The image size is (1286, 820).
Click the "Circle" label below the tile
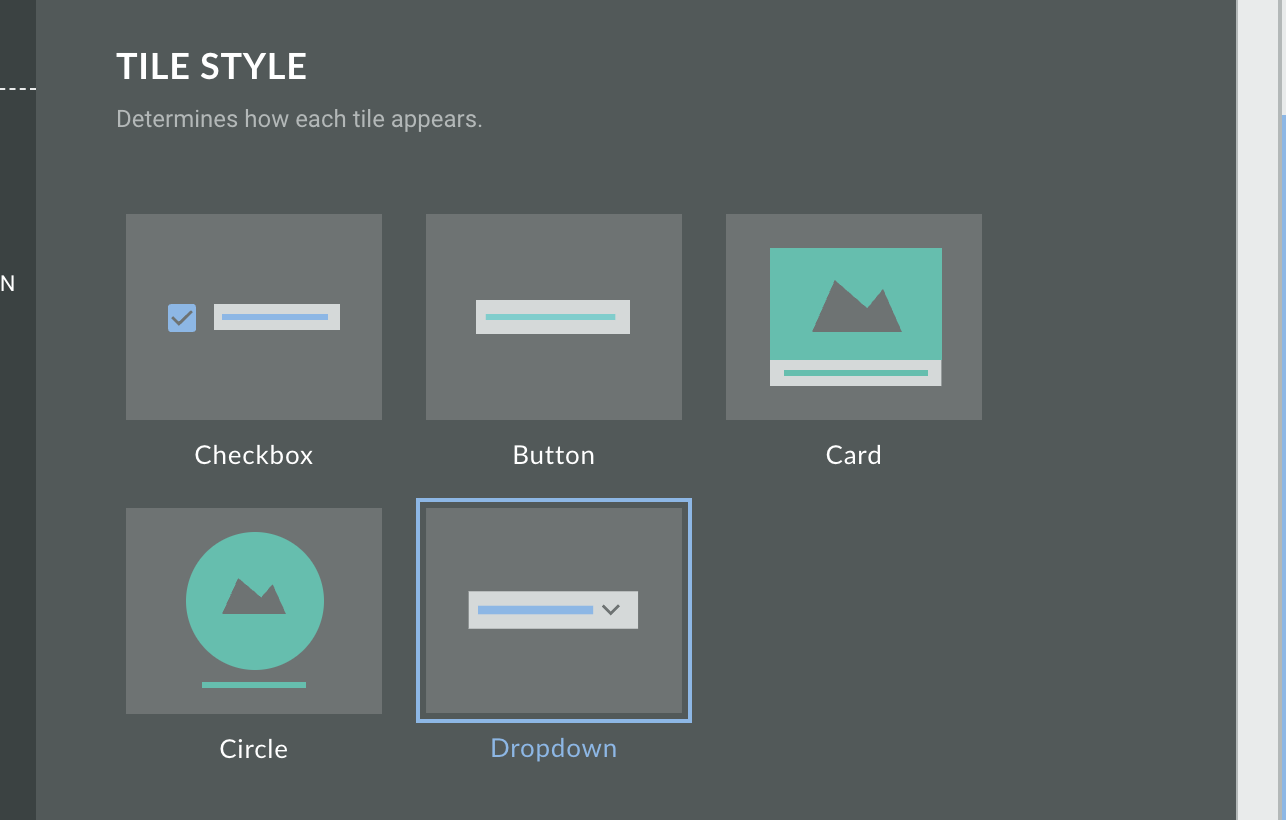[x=254, y=749]
